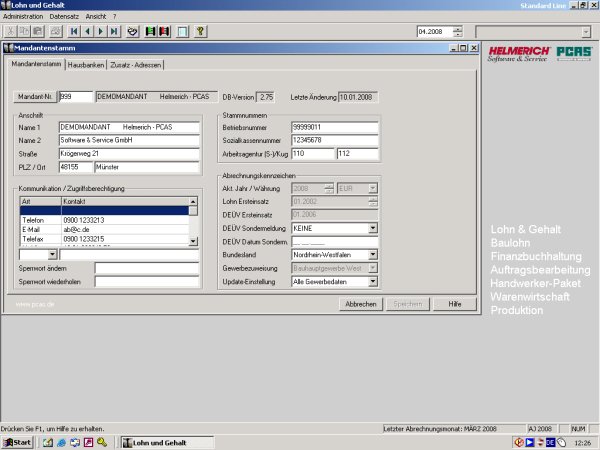Select the Telefon row in contact list
Screen dimensions: 600x450
point(104,220)
